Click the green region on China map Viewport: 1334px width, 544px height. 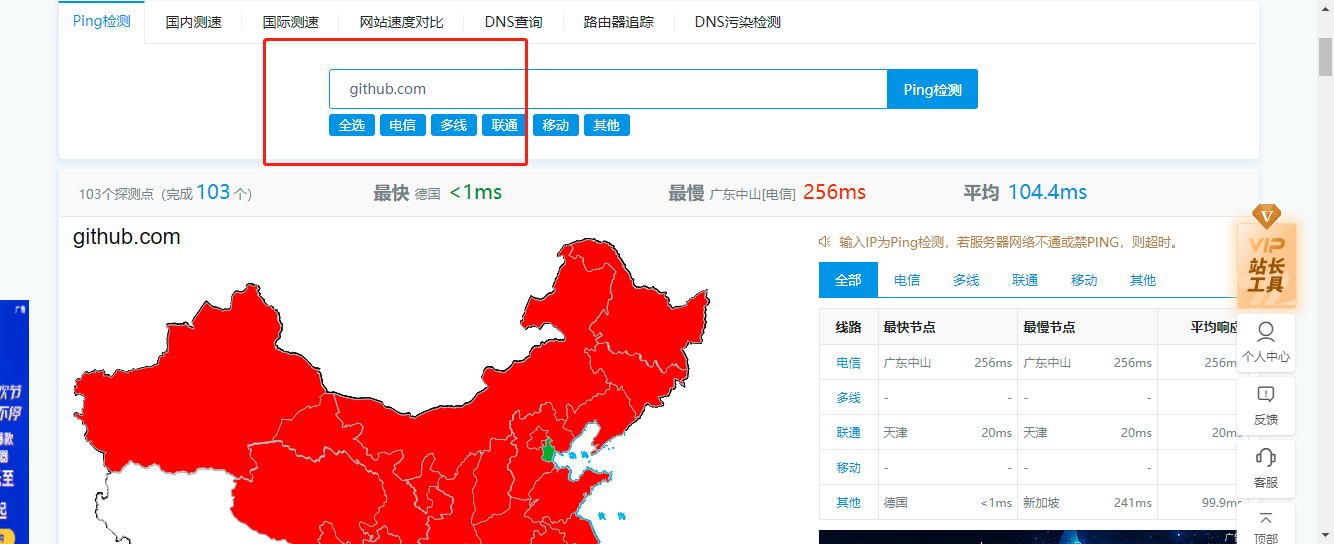(x=547, y=449)
